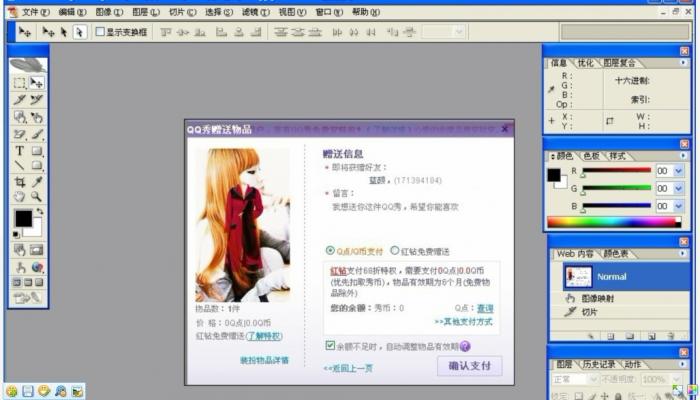
Task: Select the Slice tool in toolbox
Action: 19,100
